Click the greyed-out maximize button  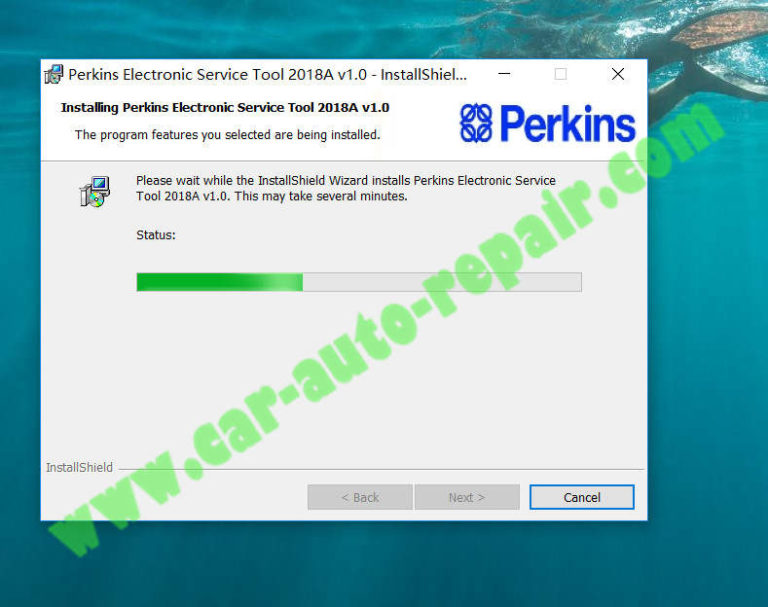[x=560, y=74]
